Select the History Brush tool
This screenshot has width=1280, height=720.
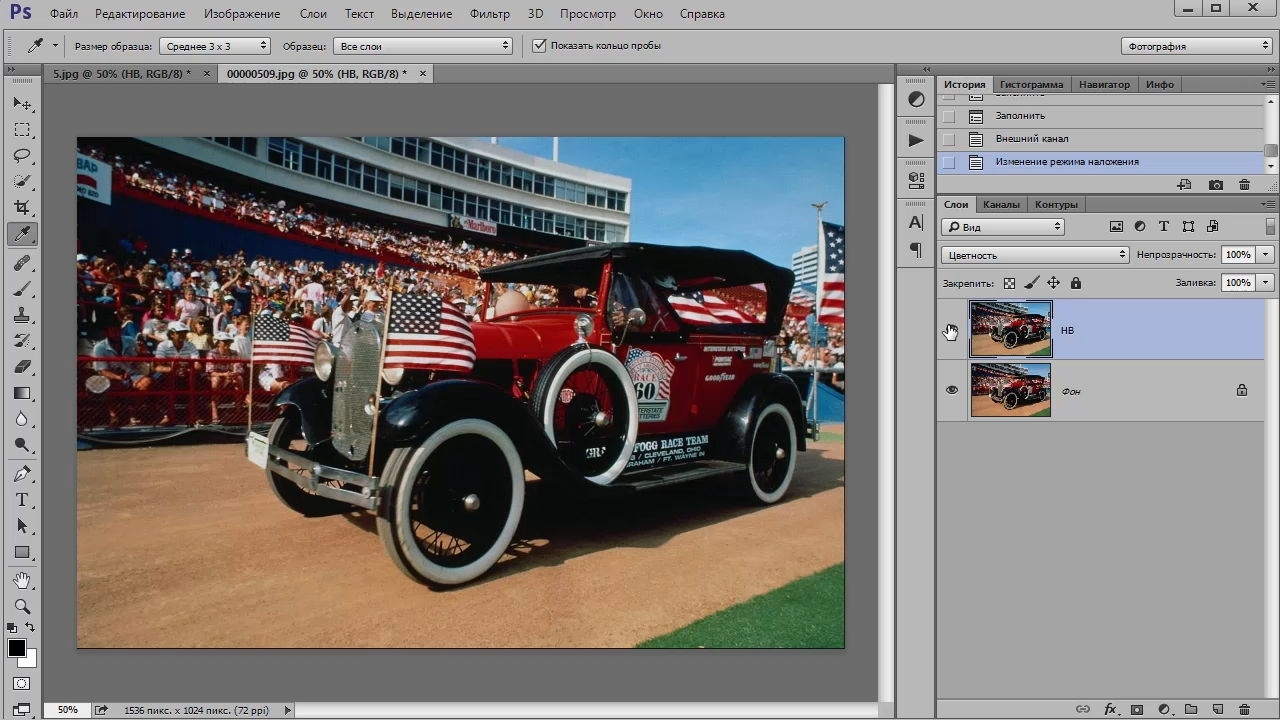click(22, 341)
